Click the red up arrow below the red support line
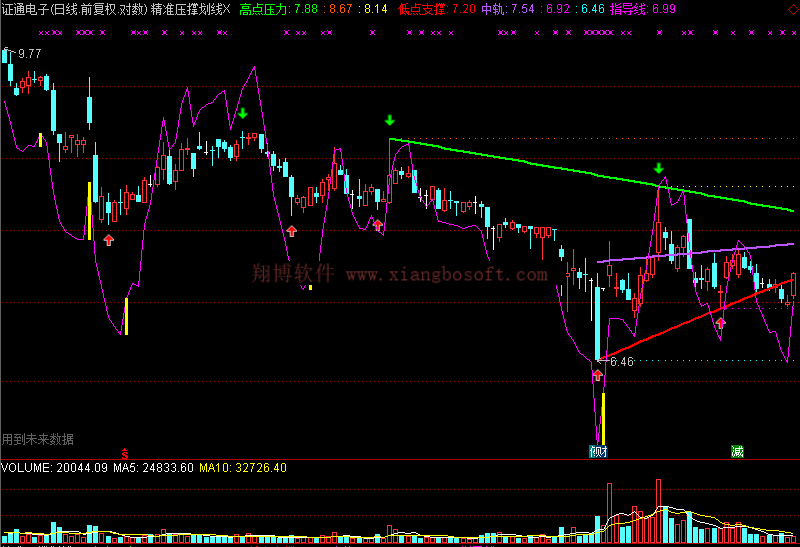Image resolution: width=800 pixels, height=547 pixels. (x=721, y=322)
